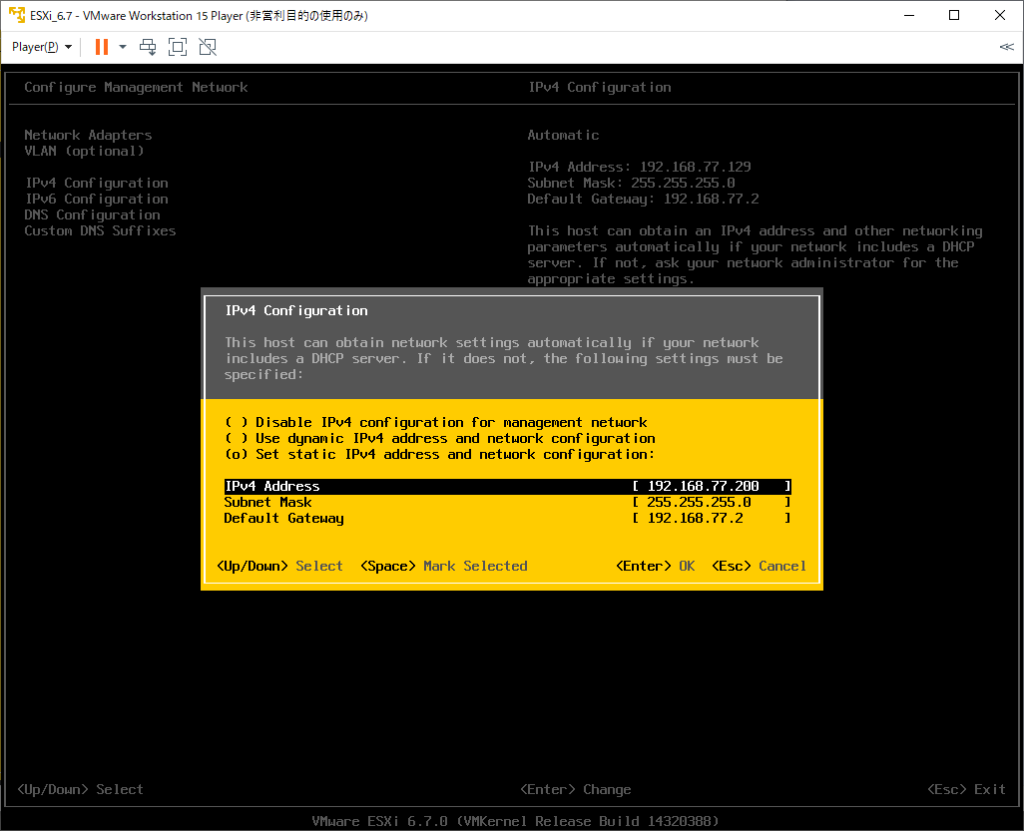
Task: Click <Esc> Cancel in dialog
Action: tap(759, 566)
